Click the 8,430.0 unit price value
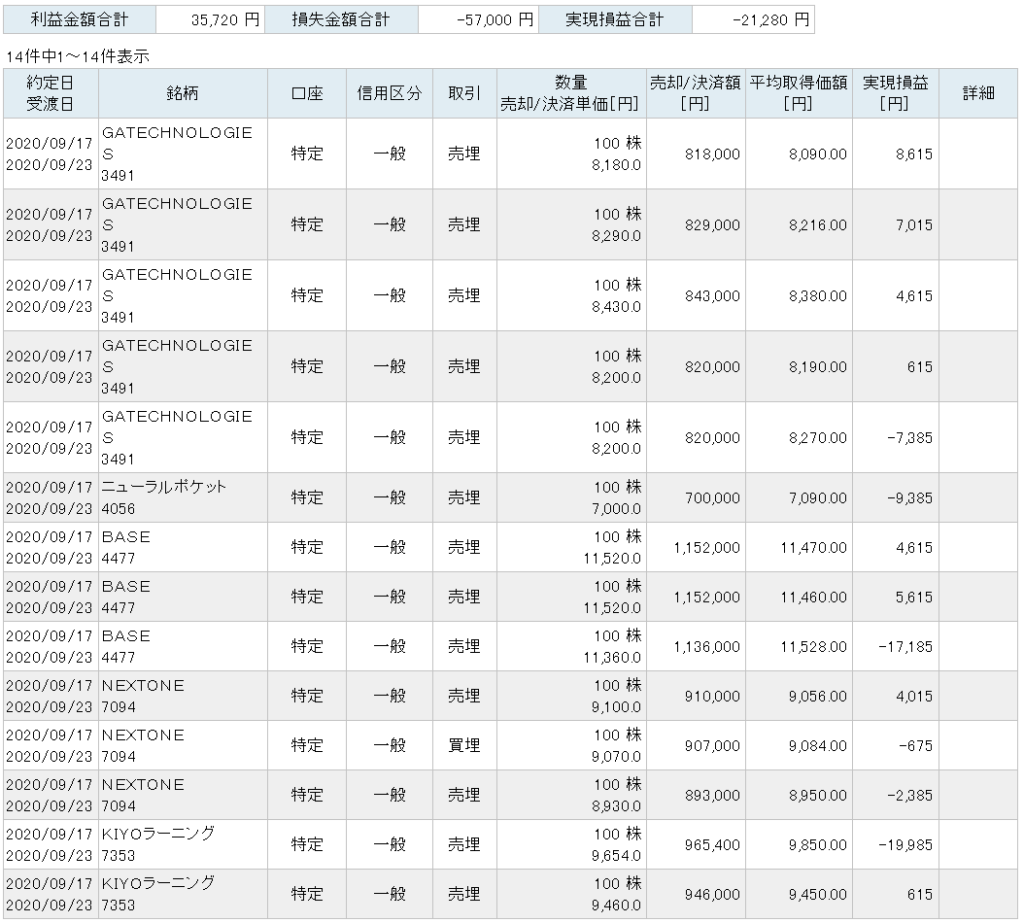The height and width of the screenshot is (923, 1024). click(x=616, y=307)
